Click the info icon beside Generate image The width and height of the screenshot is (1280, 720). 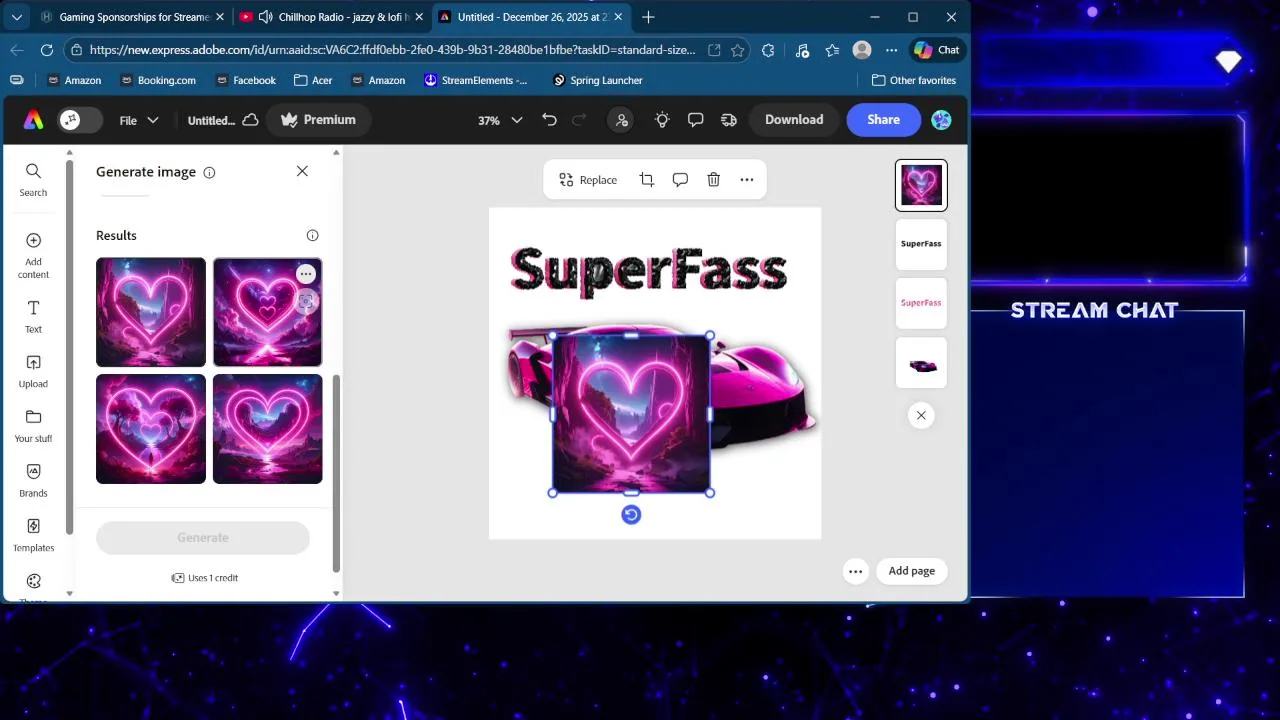click(x=209, y=172)
